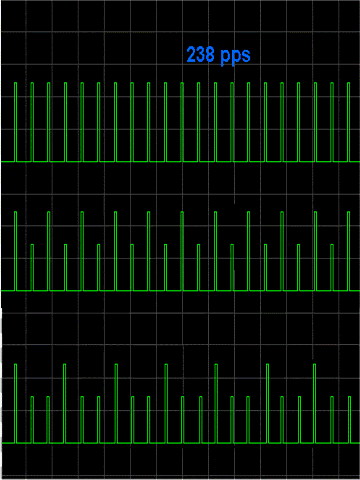Click the baseline of the bottom waveform
360x480 pixels.
(180, 443)
